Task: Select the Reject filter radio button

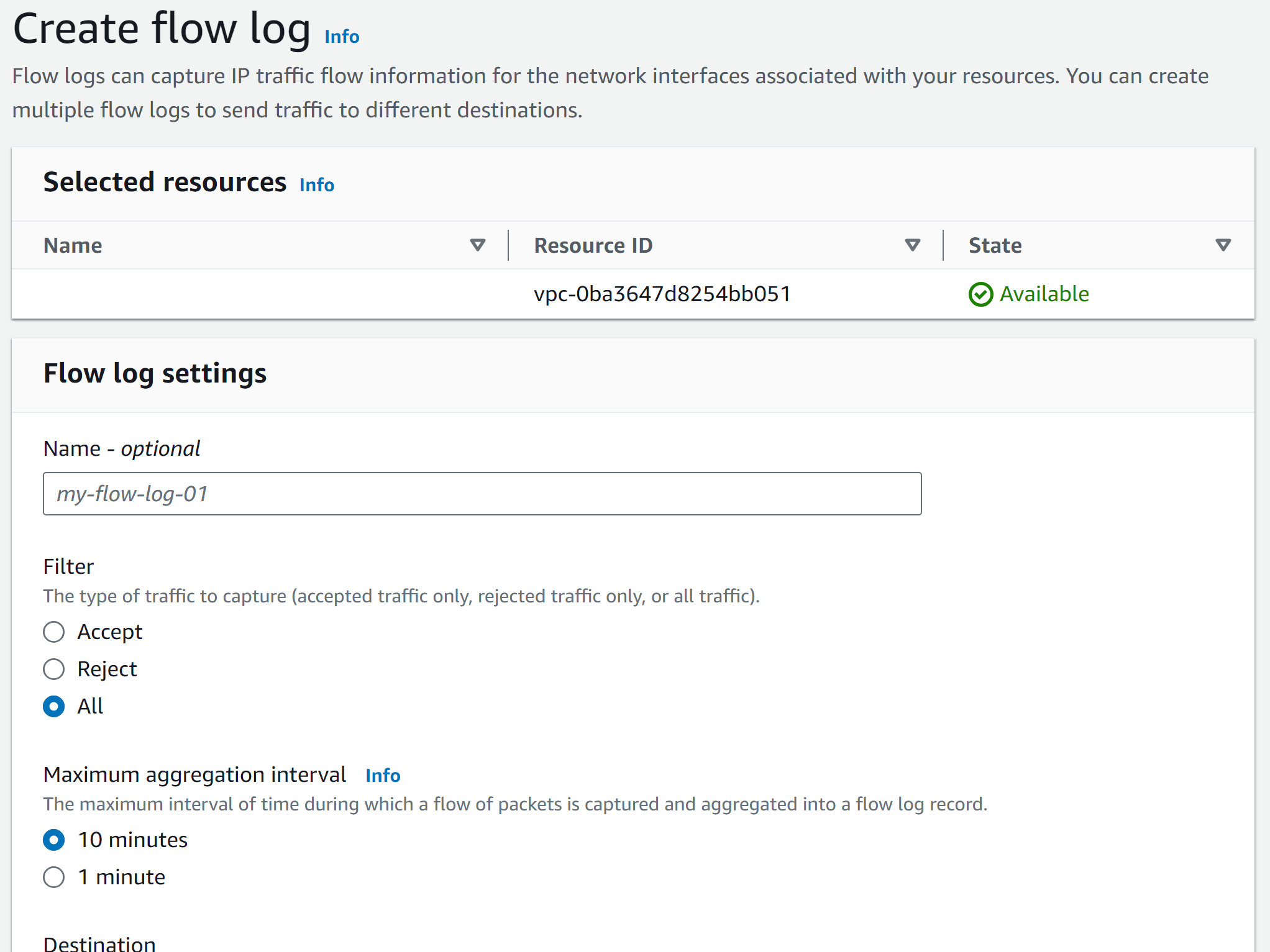Action: click(54, 669)
